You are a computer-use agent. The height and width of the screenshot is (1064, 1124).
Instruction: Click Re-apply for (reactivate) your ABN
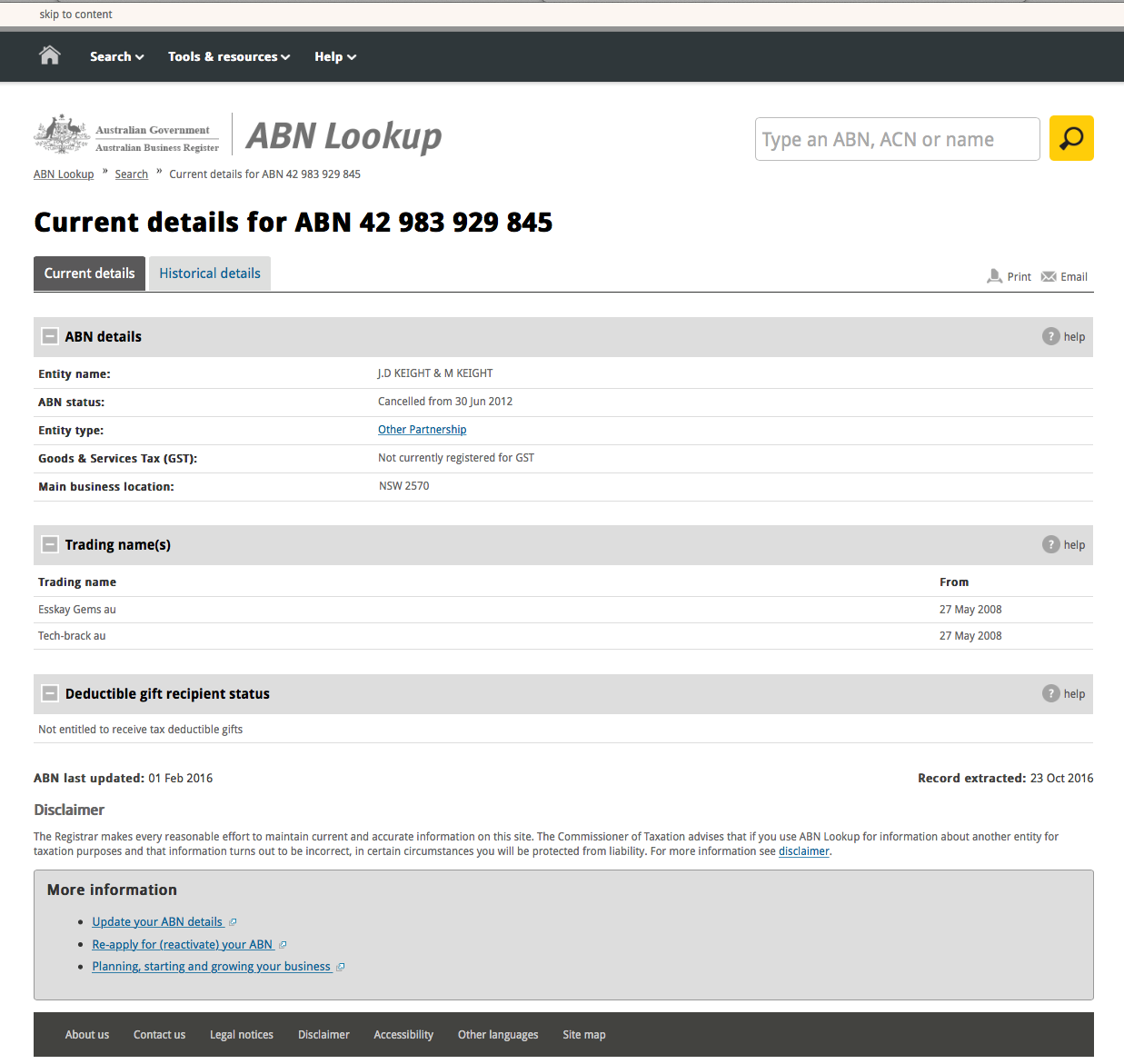(183, 944)
